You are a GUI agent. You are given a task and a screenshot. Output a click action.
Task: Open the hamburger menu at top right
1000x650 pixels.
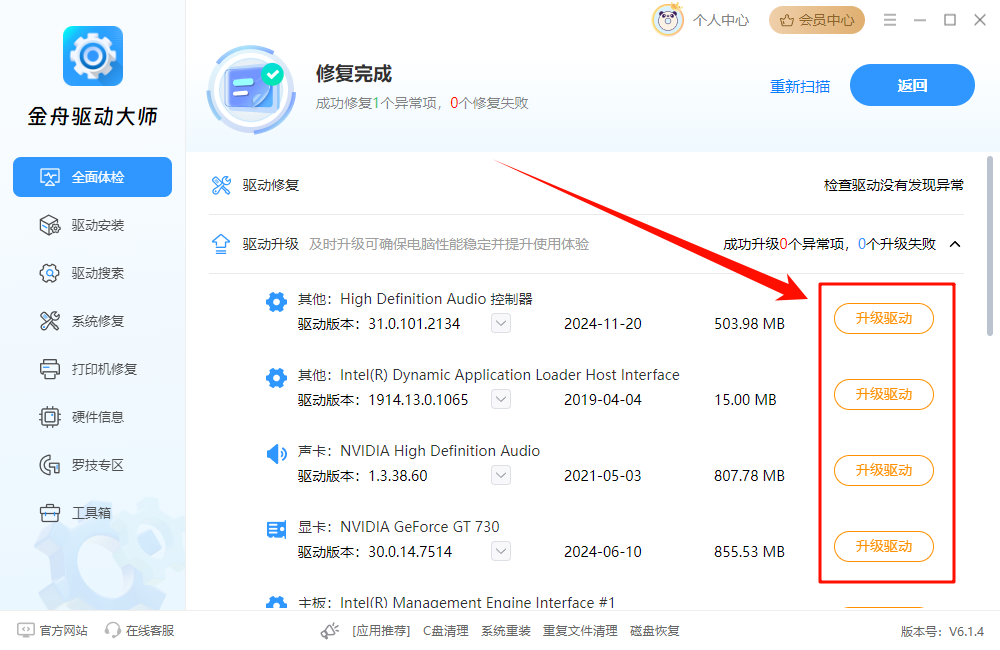pyautogui.click(x=889, y=19)
